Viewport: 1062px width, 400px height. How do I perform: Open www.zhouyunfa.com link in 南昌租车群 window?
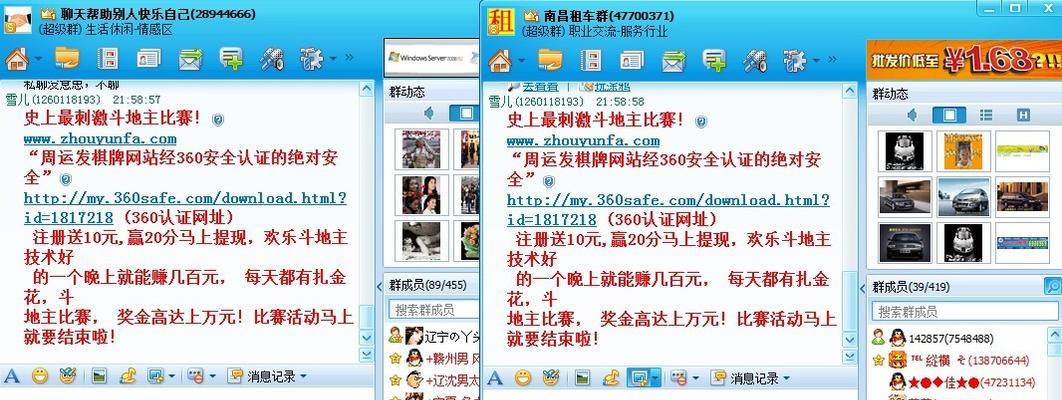click(x=583, y=141)
